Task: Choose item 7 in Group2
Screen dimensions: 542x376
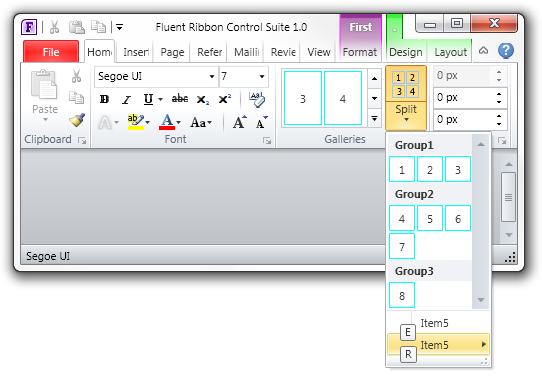Action: (x=402, y=246)
